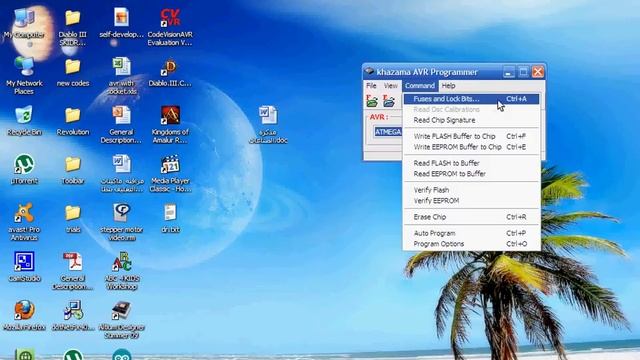Screen dimensions: 640x360
Task: Select Auto Program command
Action: click(471, 233)
